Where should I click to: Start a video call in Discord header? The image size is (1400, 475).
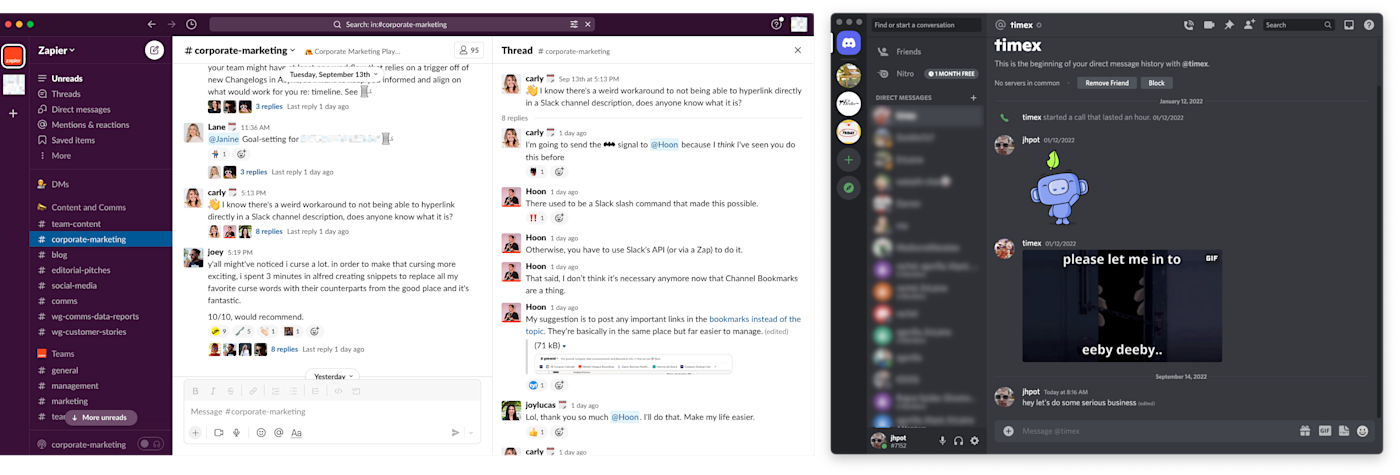(x=1209, y=25)
